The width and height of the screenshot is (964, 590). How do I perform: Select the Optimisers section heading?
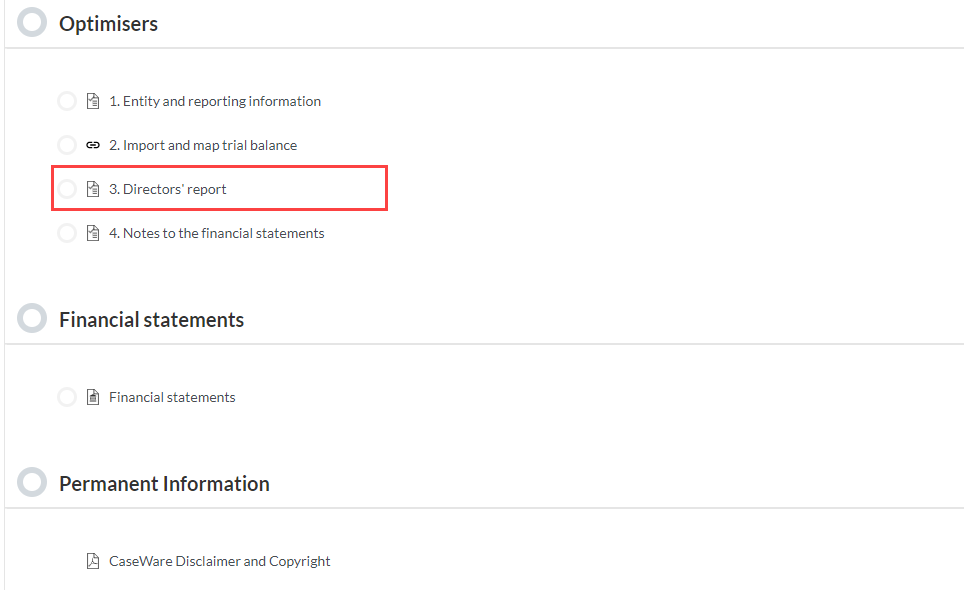coord(108,23)
